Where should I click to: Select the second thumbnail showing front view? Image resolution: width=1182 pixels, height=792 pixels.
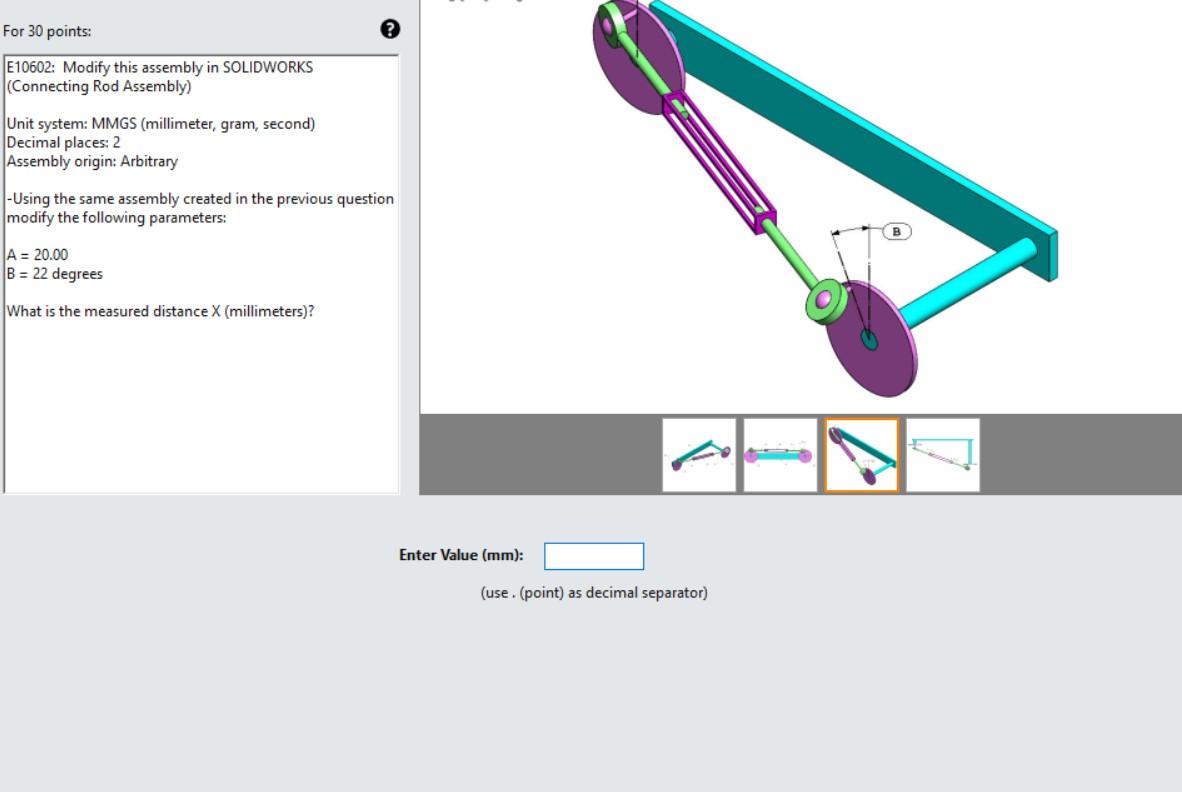(780, 455)
